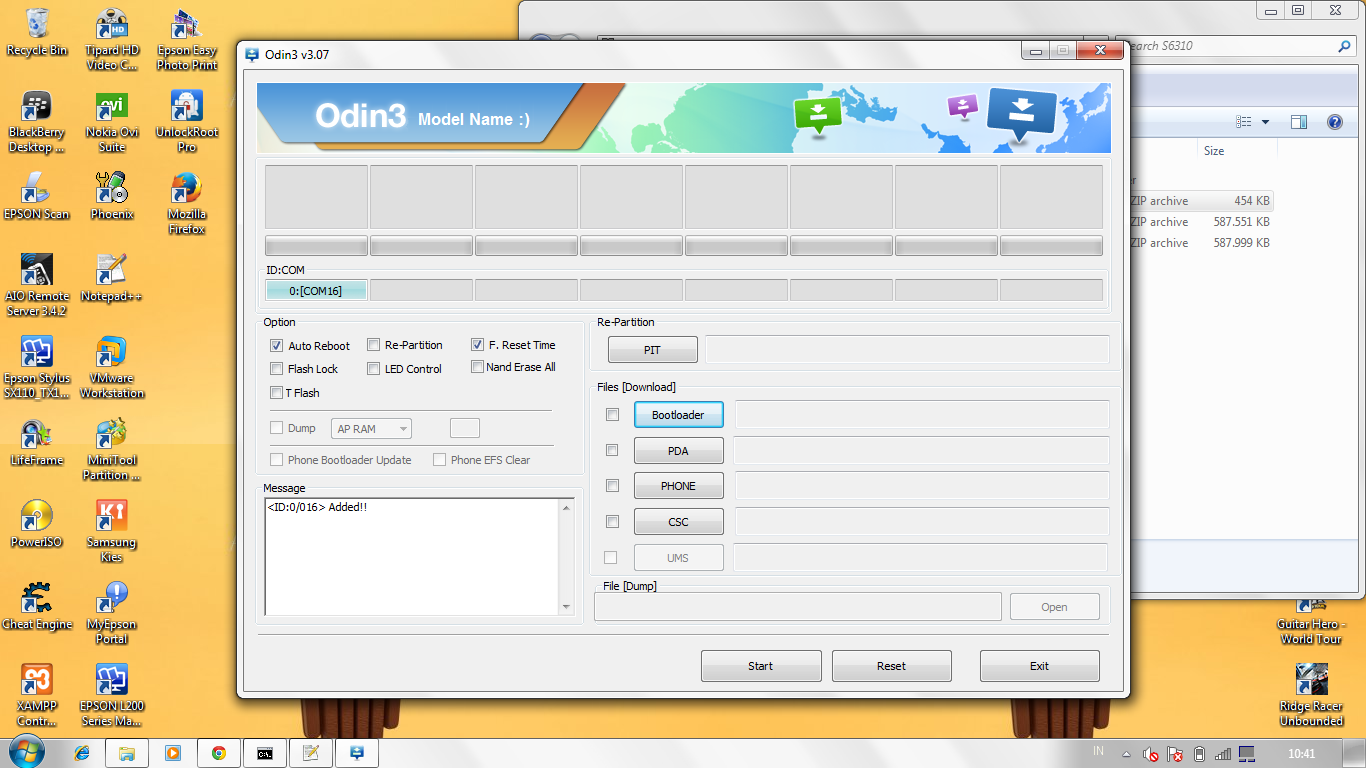Launch Mozilla Firefox from desktop
This screenshot has width=1366, height=768.
[x=187, y=204]
